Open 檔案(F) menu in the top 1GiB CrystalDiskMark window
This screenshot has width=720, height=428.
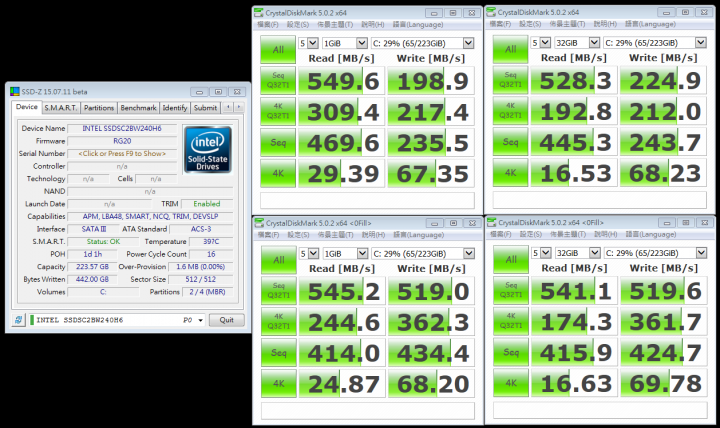coord(268,24)
